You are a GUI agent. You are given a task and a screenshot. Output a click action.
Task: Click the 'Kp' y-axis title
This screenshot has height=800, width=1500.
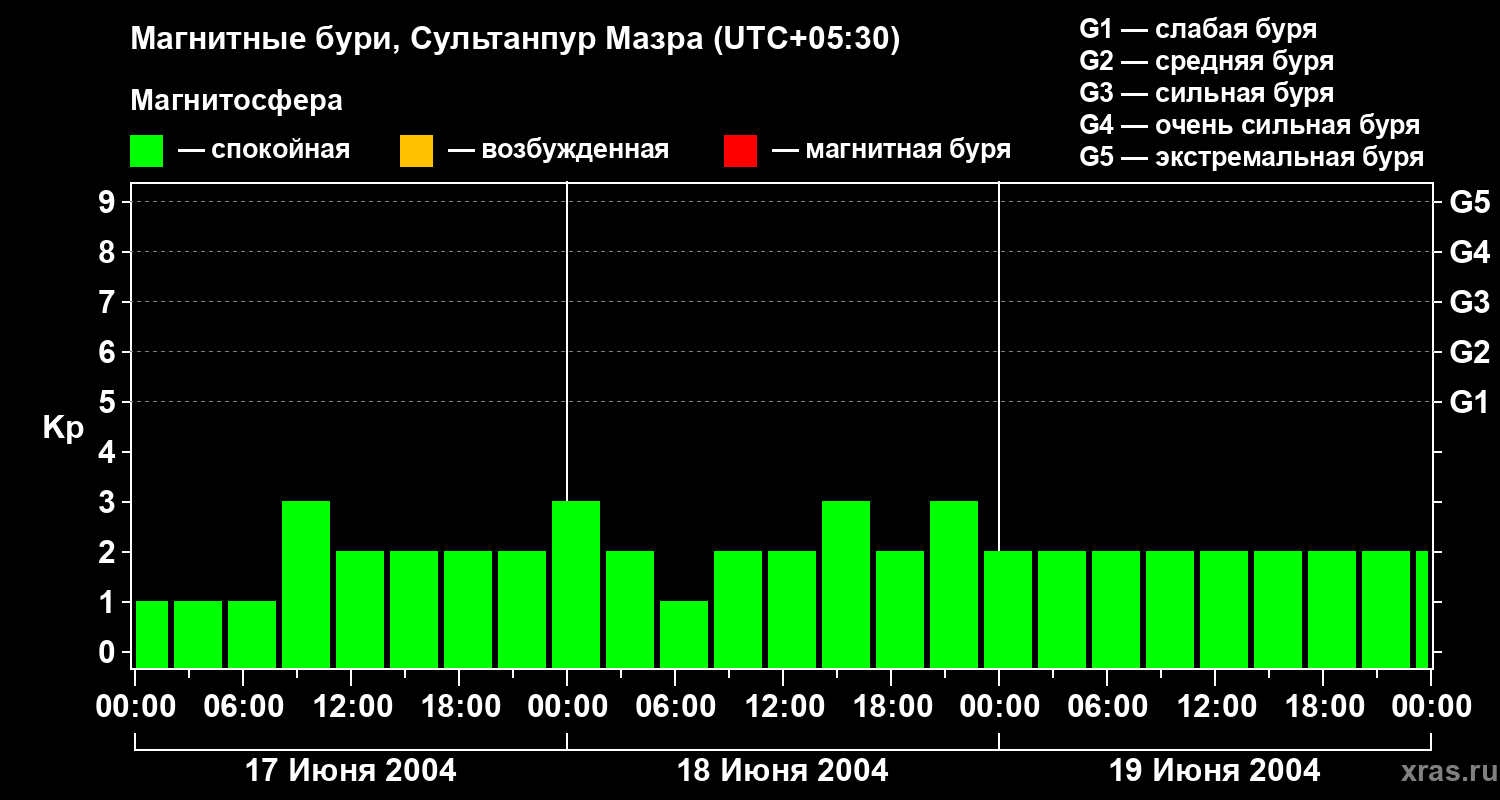63,428
